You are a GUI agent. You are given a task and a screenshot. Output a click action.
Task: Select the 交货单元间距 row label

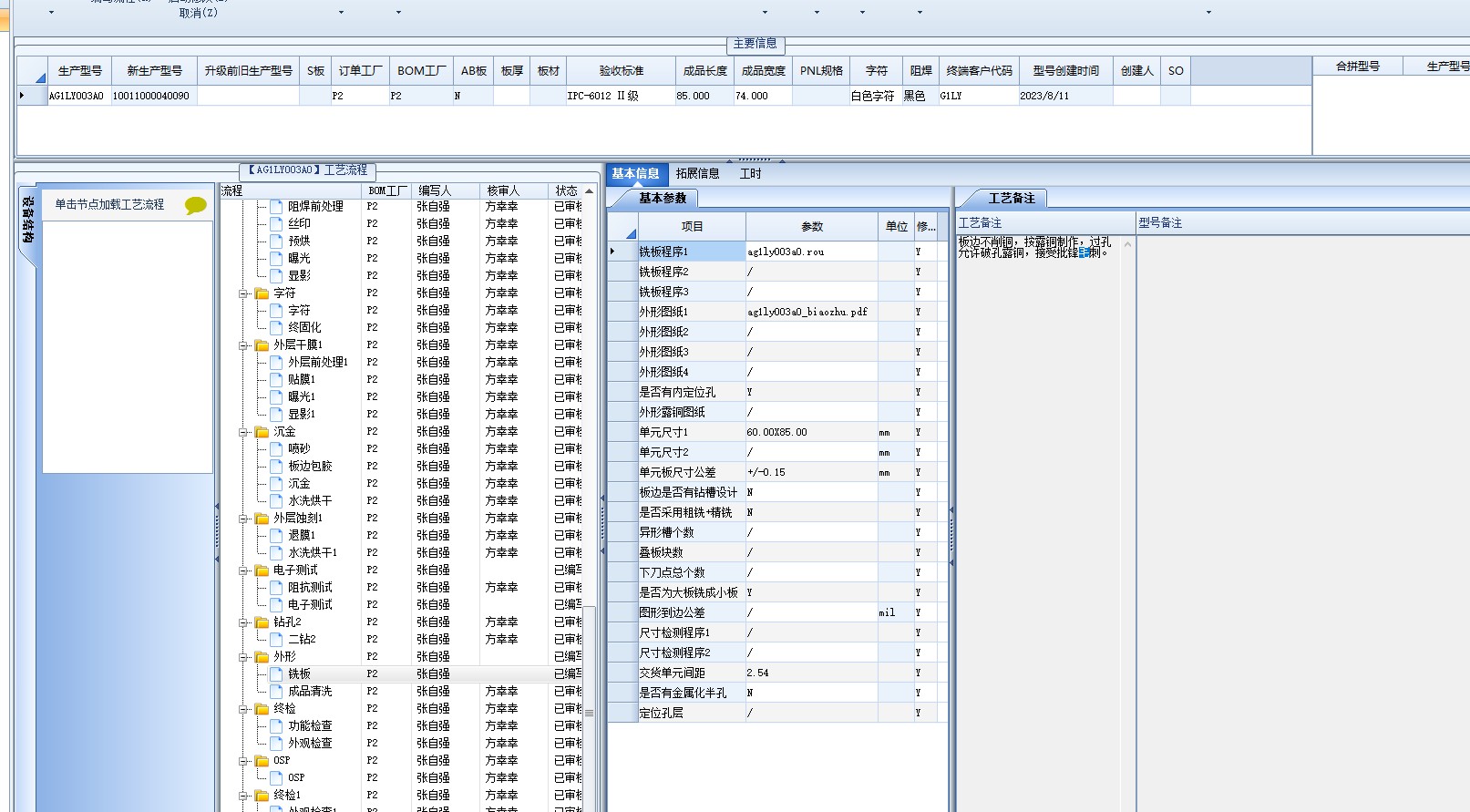click(x=692, y=673)
